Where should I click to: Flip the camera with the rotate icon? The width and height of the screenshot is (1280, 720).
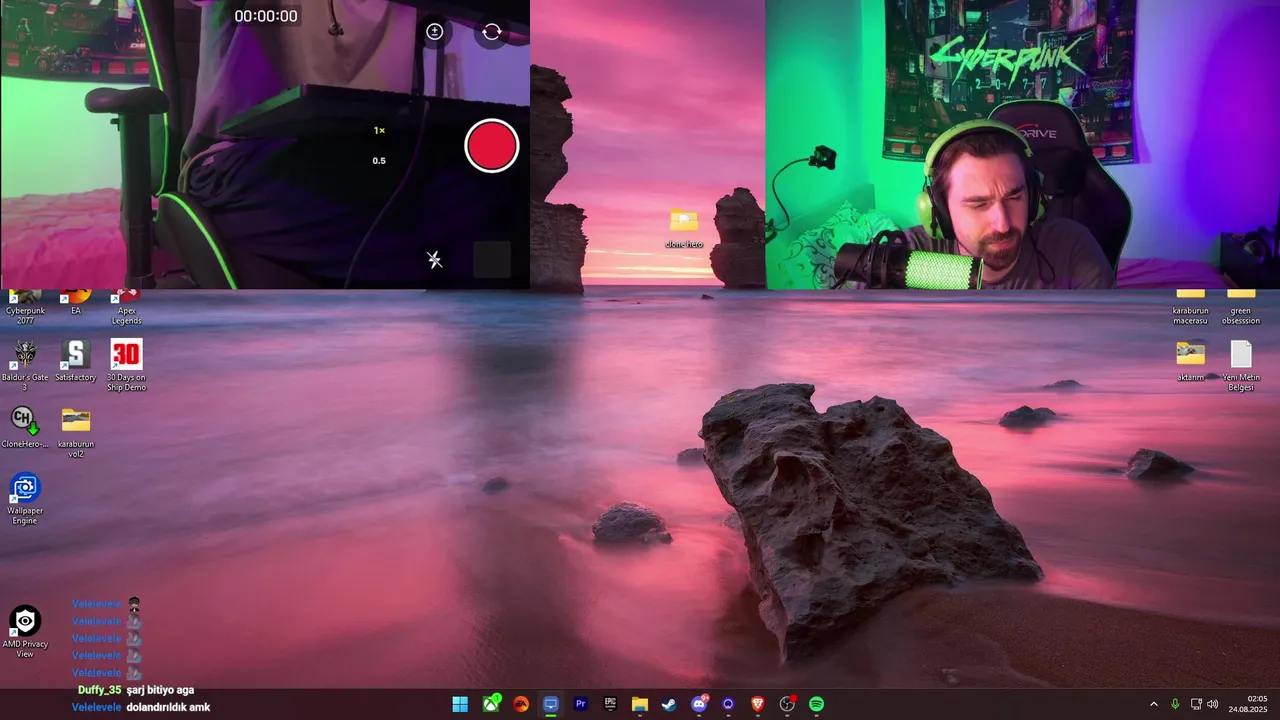click(x=491, y=32)
